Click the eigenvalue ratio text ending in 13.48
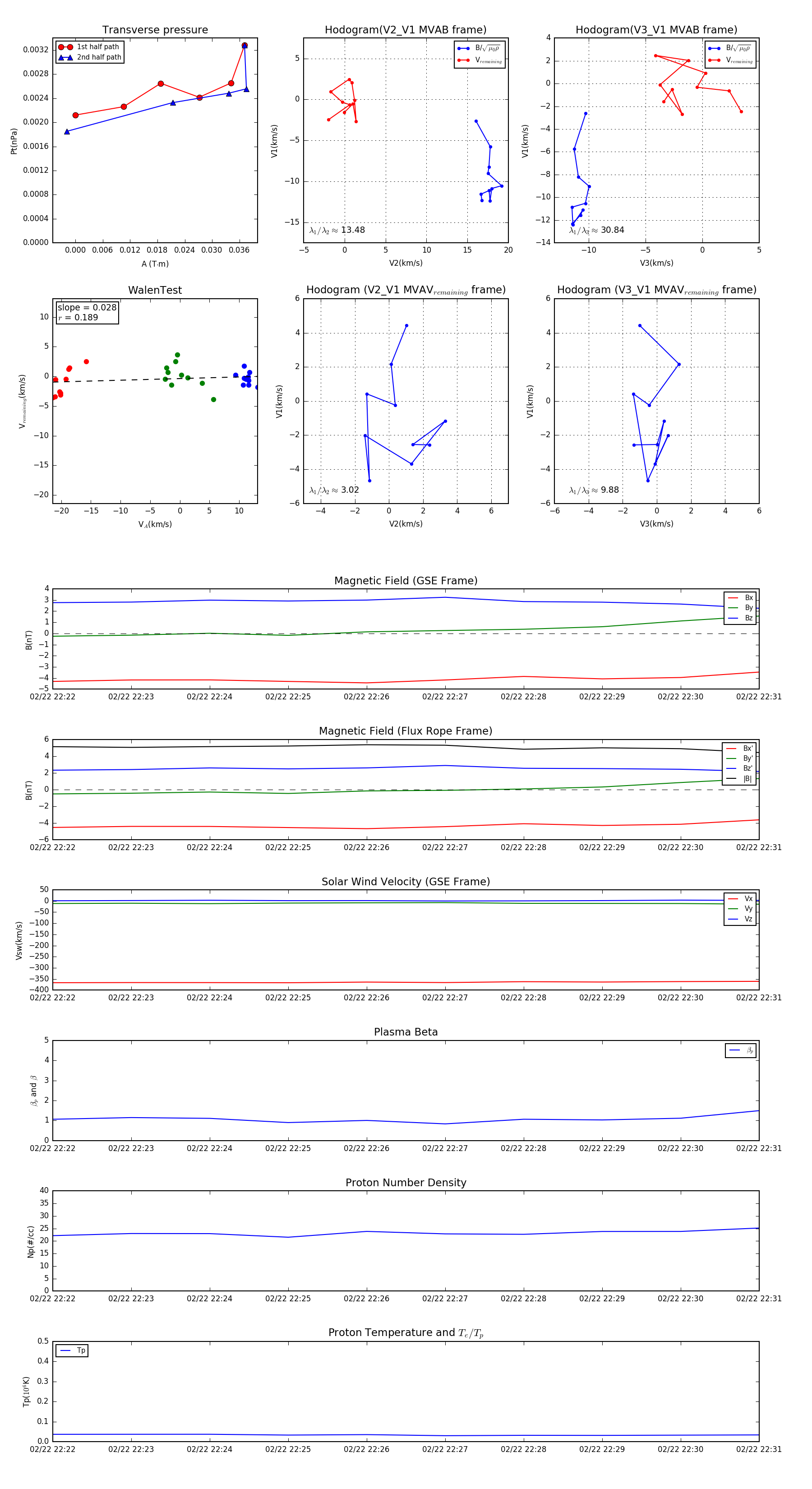This screenshot has width=812, height=1489. pyautogui.click(x=337, y=230)
